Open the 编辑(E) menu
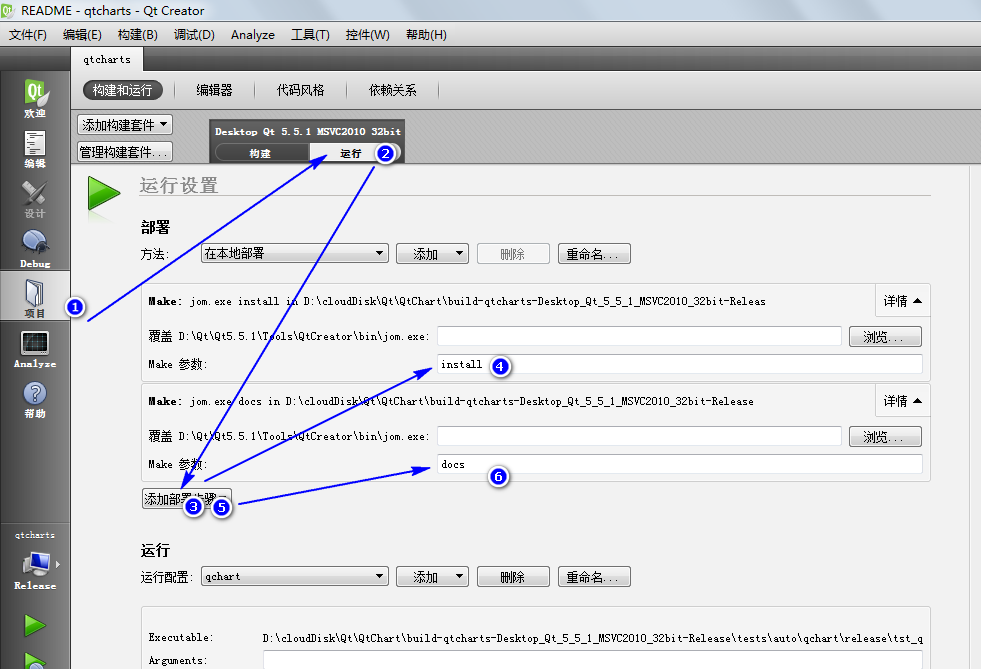This screenshot has width=981, height=669. click(x=82, y=35)
